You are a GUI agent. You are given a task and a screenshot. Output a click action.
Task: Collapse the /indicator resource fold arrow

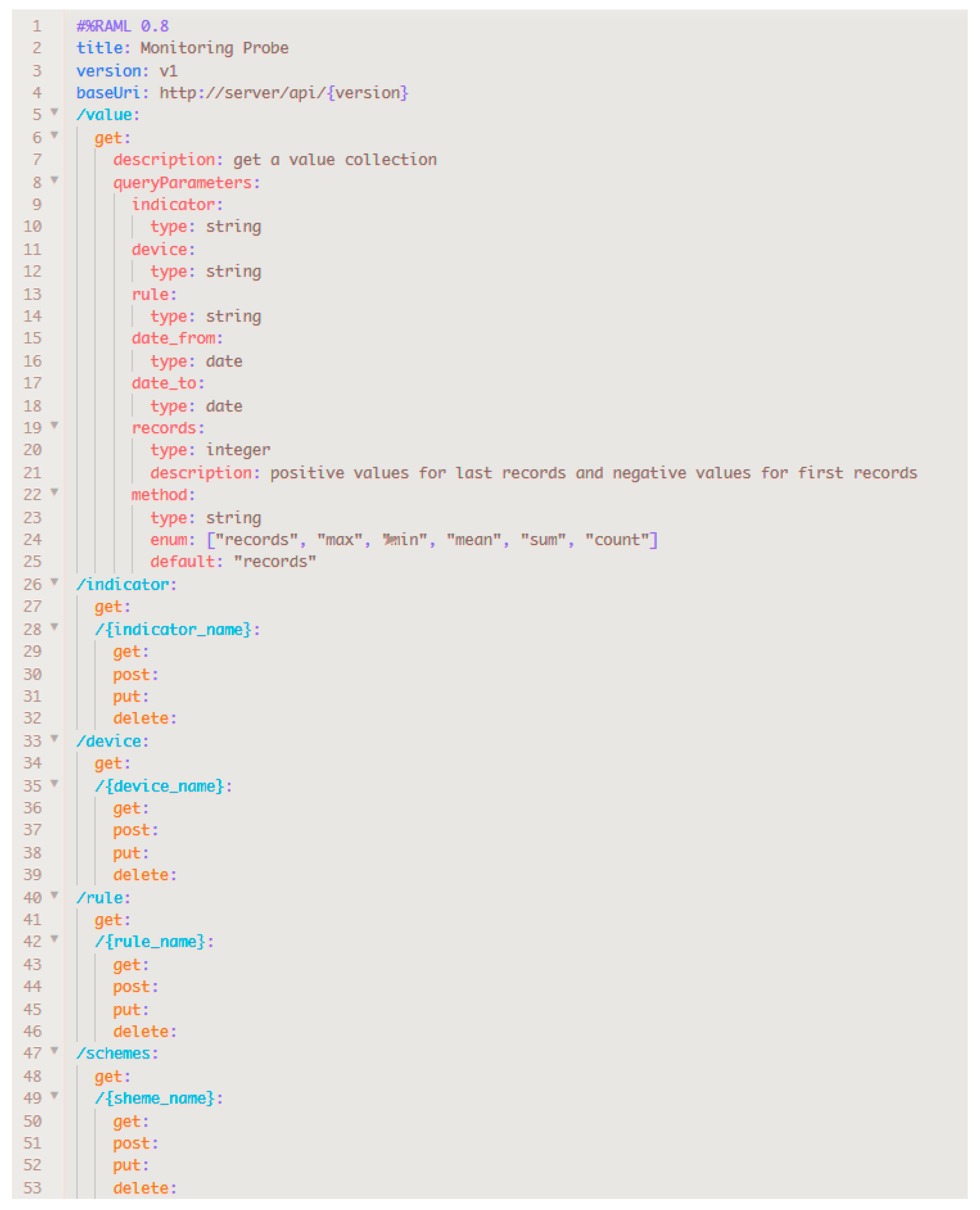[x=55, y=581]
